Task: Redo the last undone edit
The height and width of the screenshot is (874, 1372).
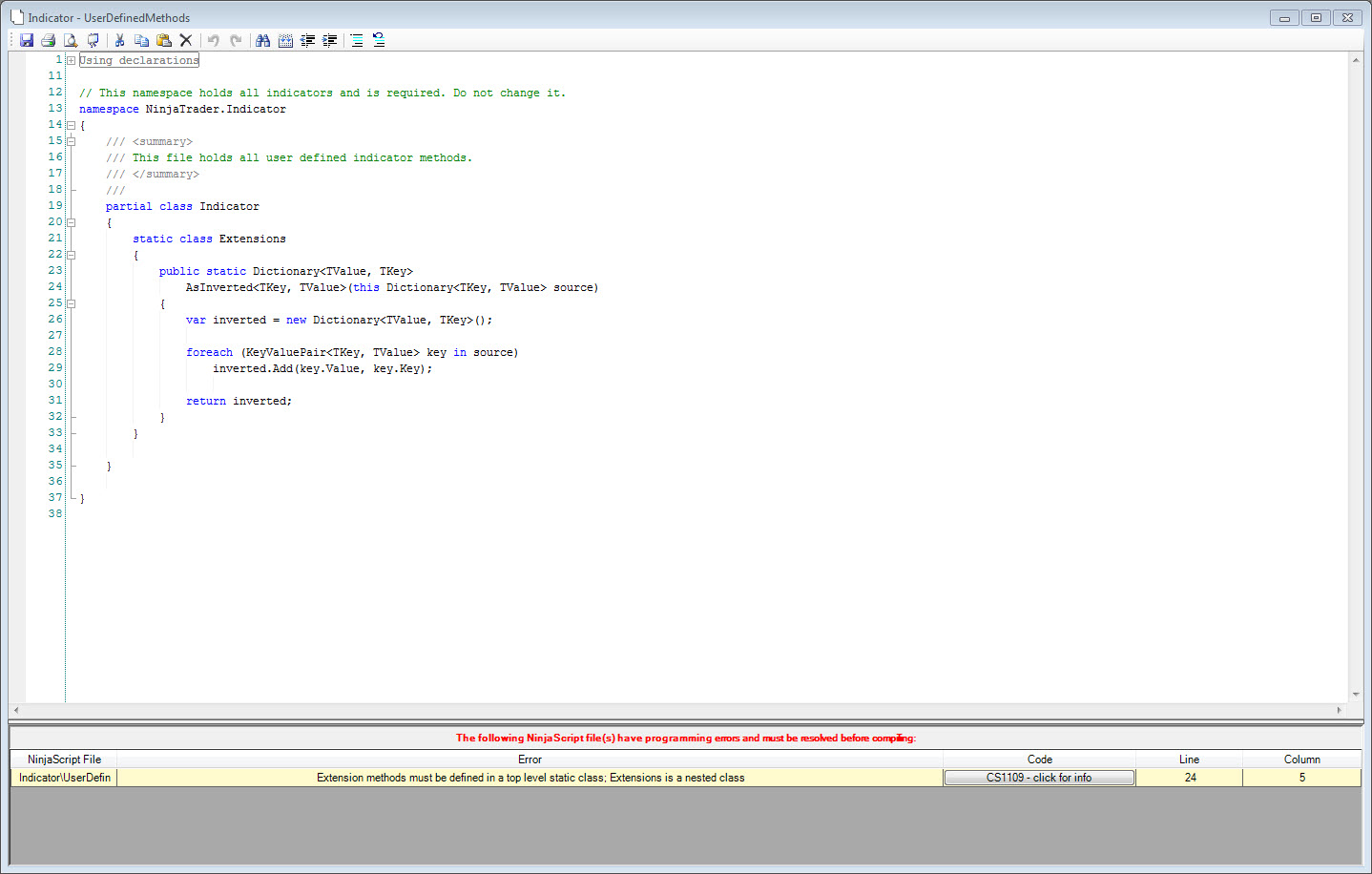Action: [236, 40]
